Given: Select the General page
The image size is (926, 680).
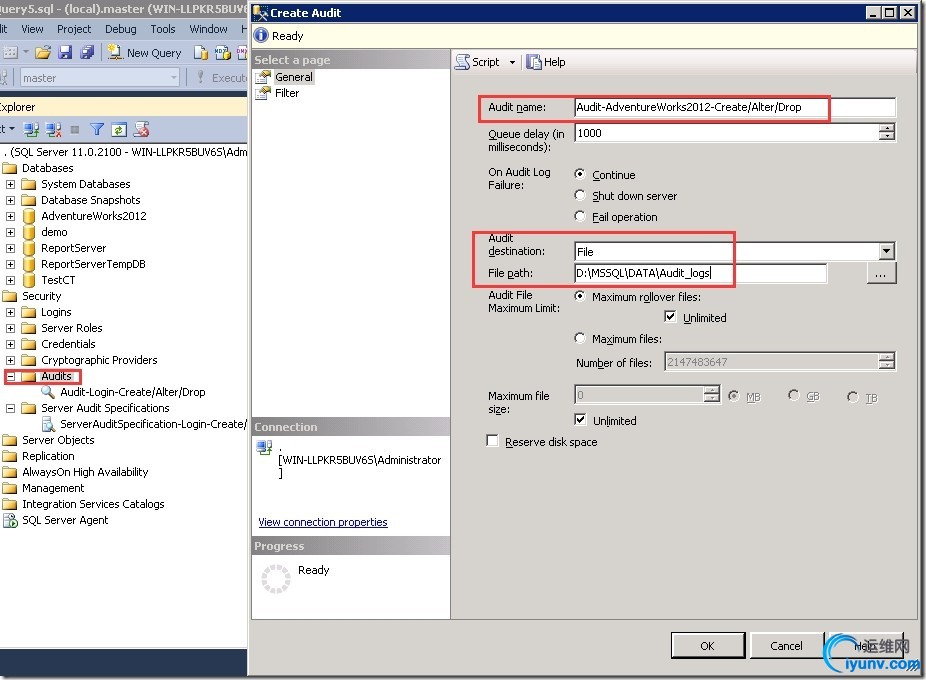Looking at the screenshot, I should 293,77.
